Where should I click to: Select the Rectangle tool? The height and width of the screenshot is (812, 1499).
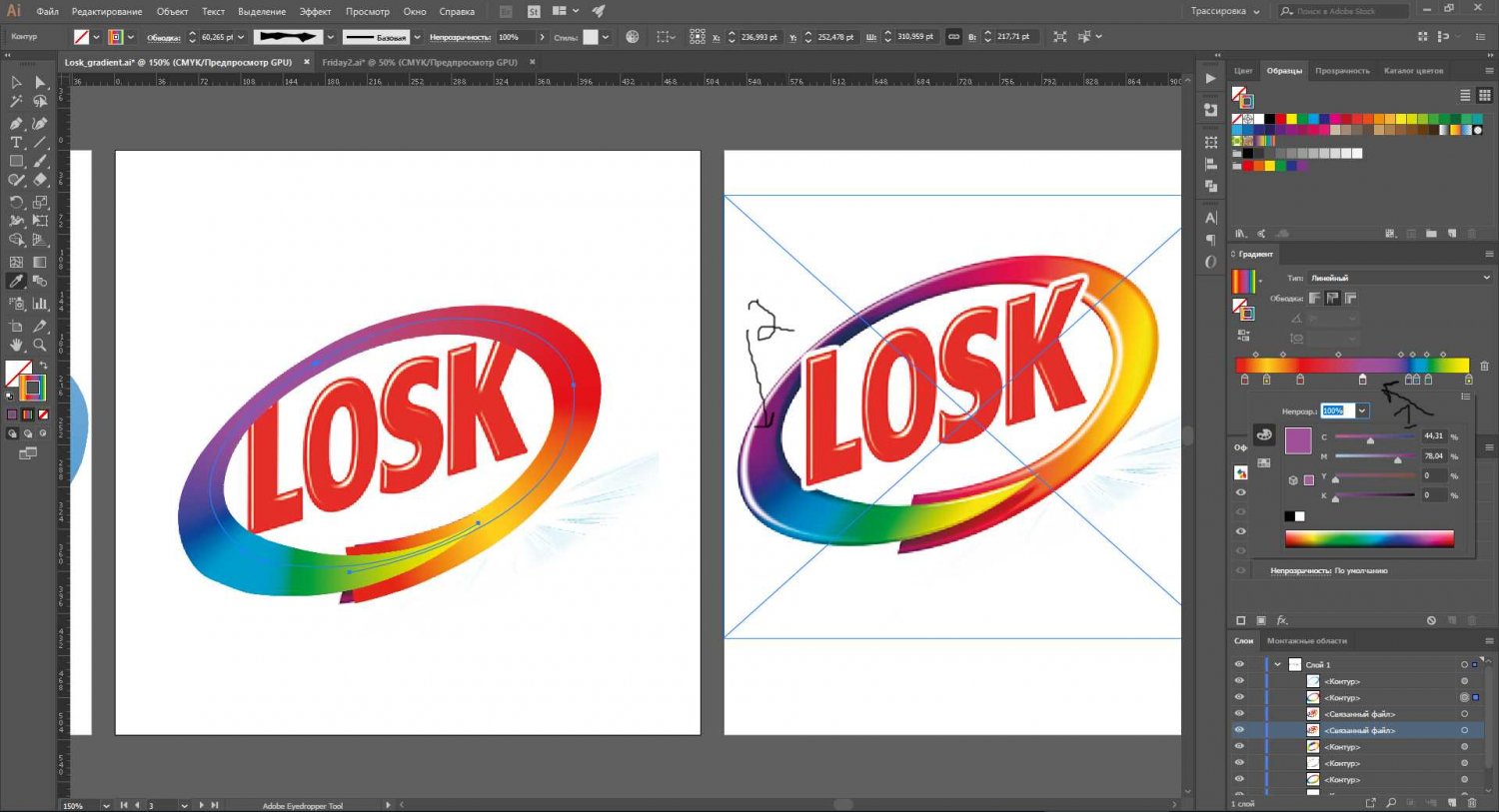(x=16, y=161)
